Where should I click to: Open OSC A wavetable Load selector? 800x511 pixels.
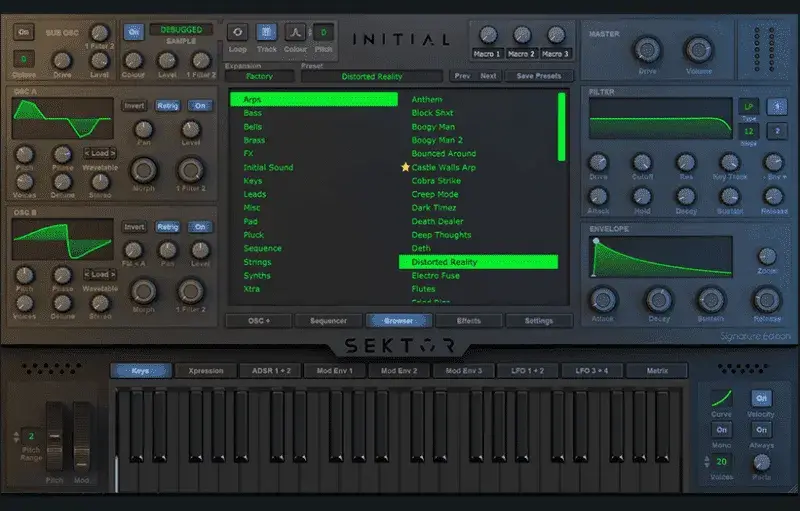point(100,153)
